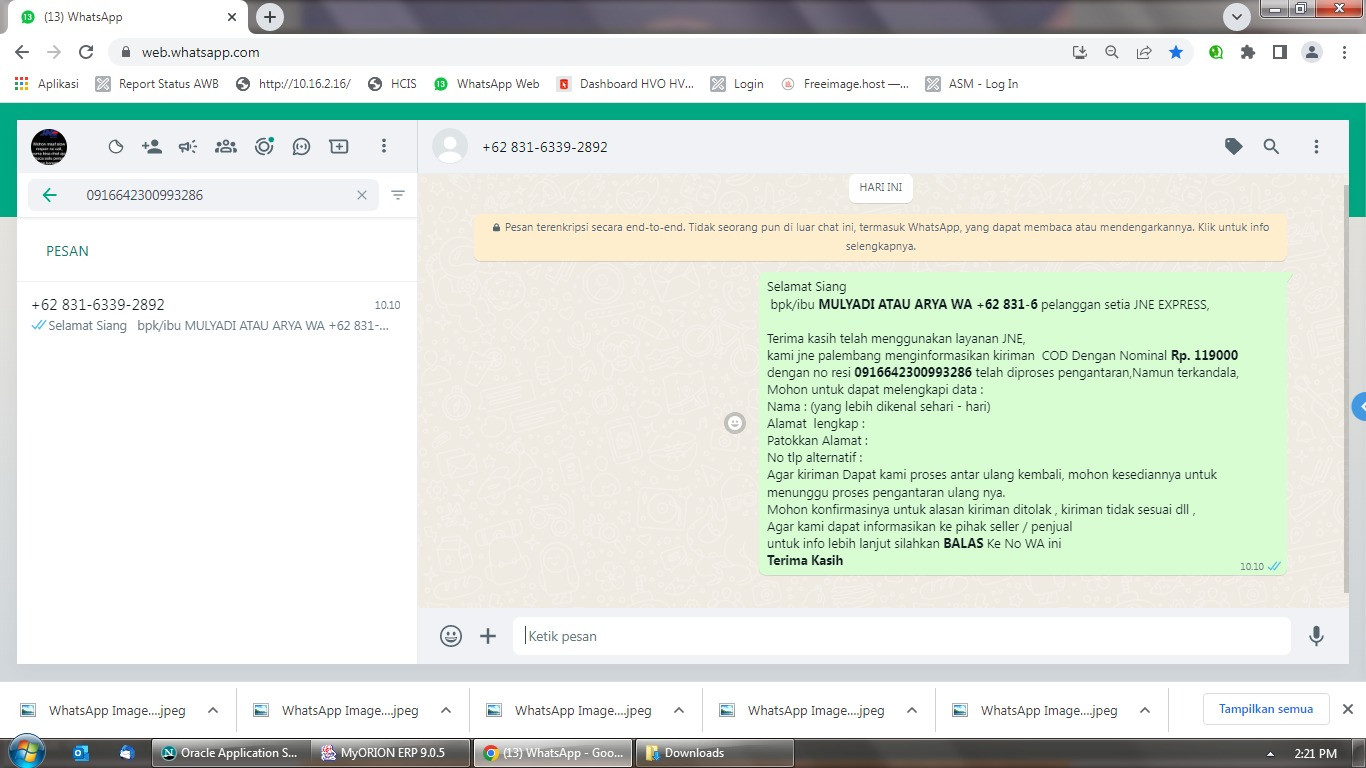Toggle the browser side panel
Image resolution: width=1366 pixels, height=768 pixels.
pos(1279,52)
